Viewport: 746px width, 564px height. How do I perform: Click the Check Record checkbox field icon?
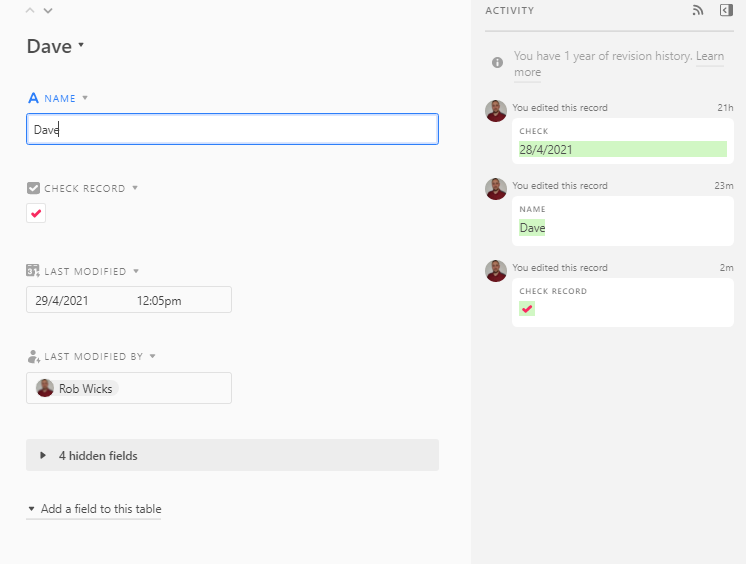click(x=33, y=188)
